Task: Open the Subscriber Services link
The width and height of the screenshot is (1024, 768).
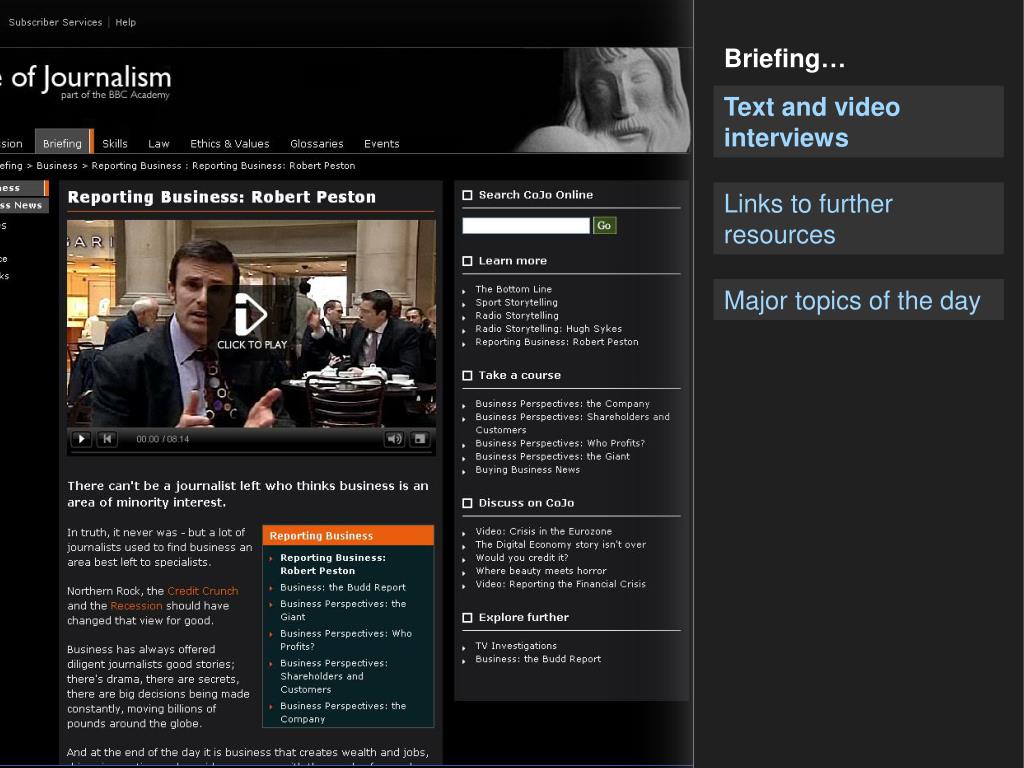Action: 56,22
